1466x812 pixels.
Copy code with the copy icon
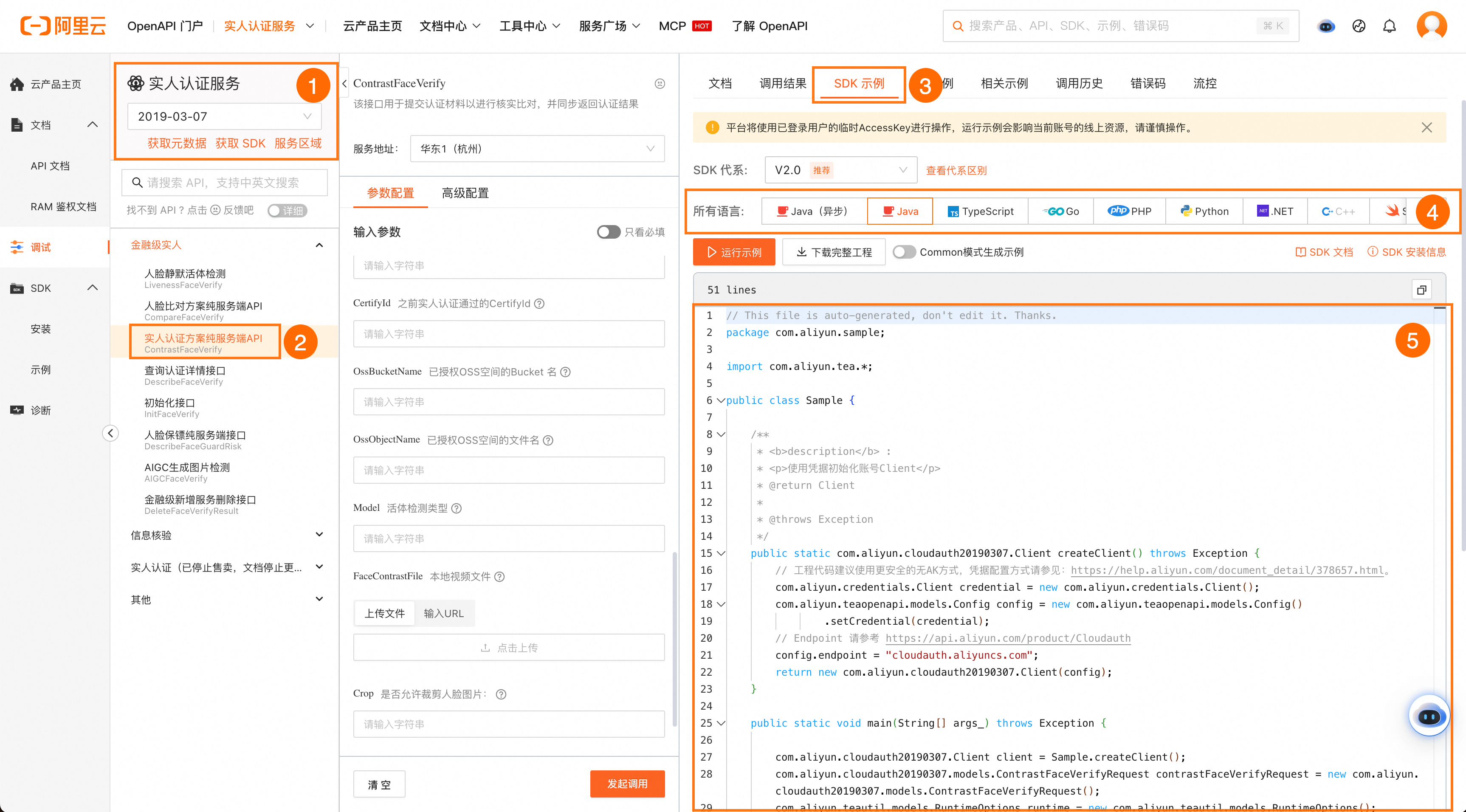(1421, 290)
